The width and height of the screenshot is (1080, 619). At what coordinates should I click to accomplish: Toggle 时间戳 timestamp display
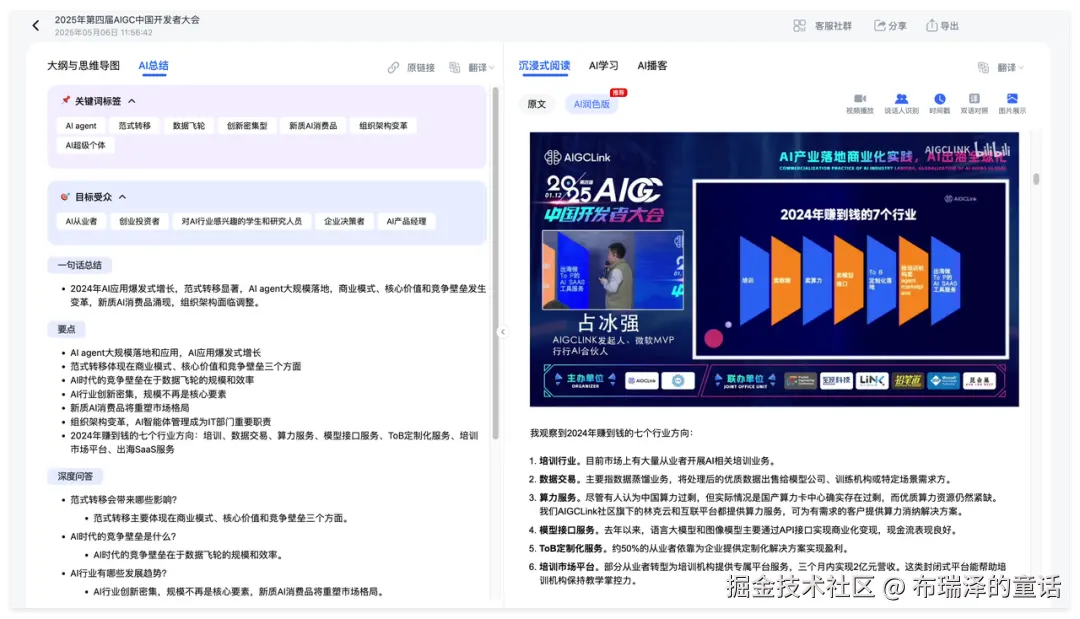pos(939,103)
